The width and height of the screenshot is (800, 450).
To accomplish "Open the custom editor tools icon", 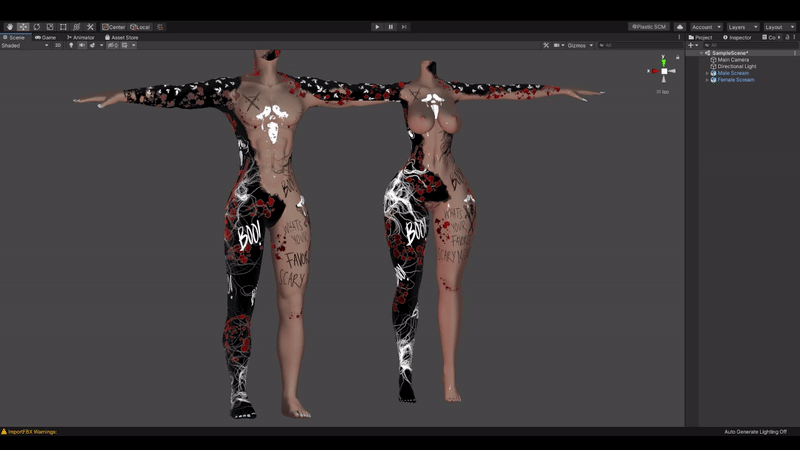I will pyautogui.click(x=90, y=27).
